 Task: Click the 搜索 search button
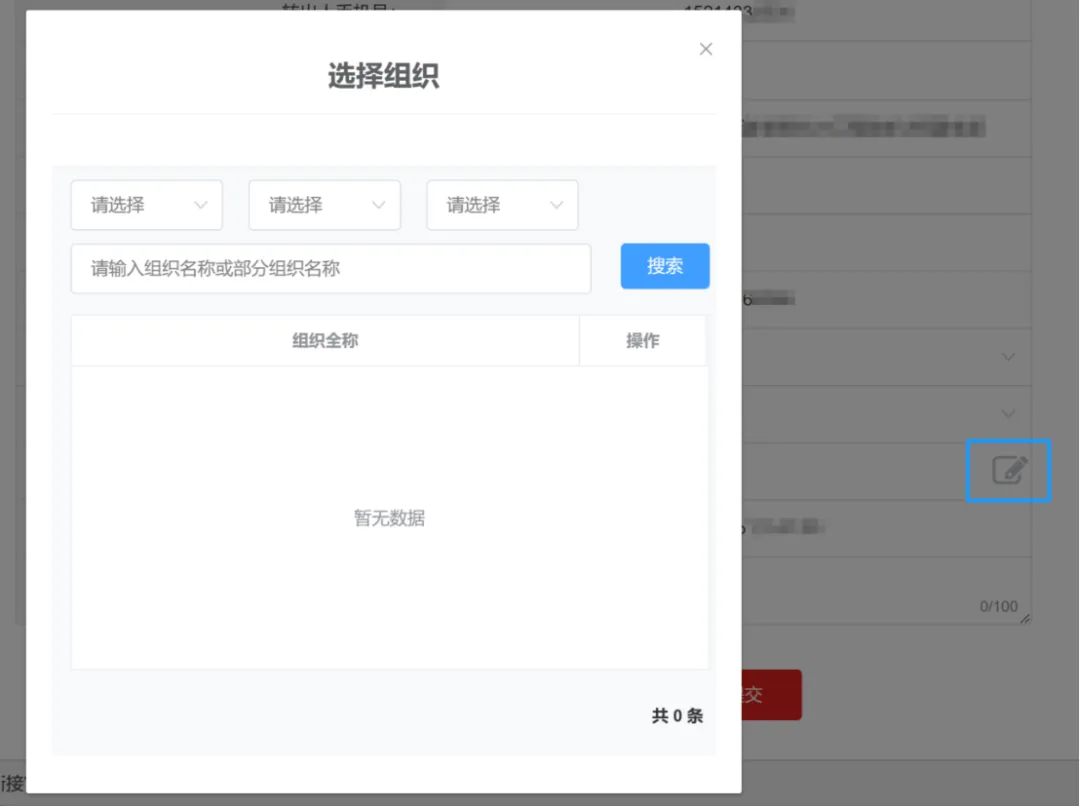point(664,266)
